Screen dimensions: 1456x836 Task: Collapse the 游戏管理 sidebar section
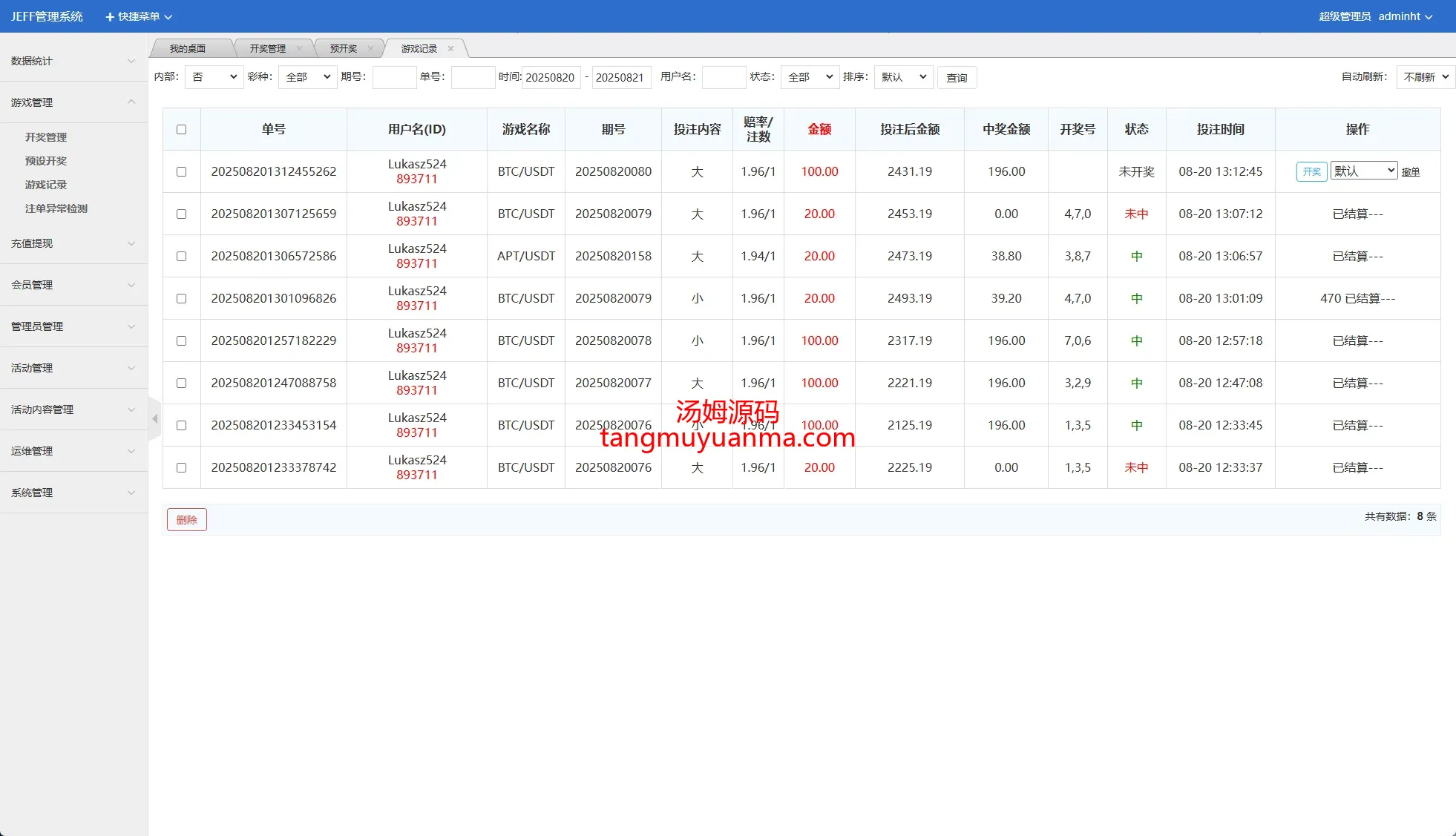click(73, 102)
